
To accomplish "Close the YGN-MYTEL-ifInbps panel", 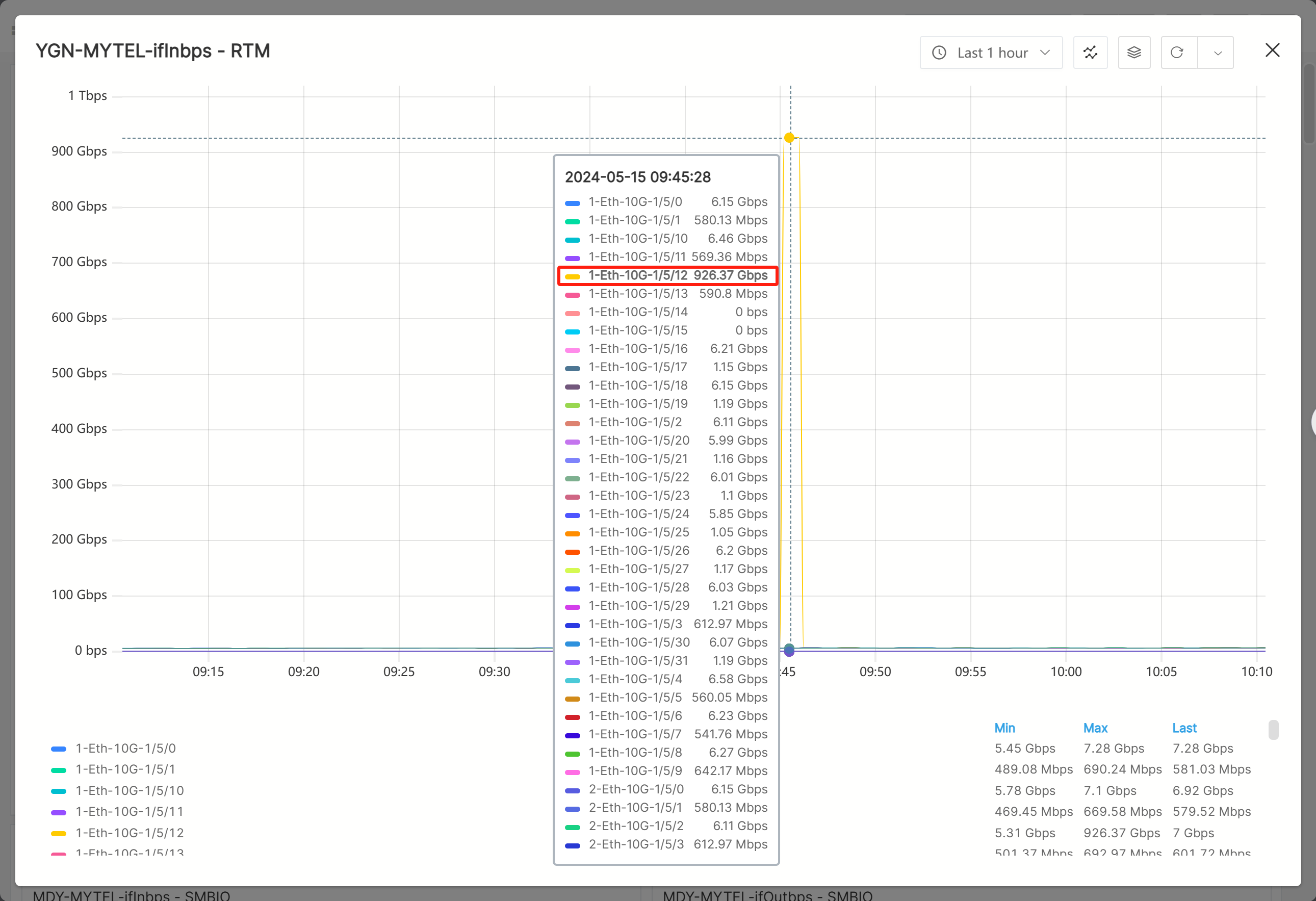I will point(1272,50).
